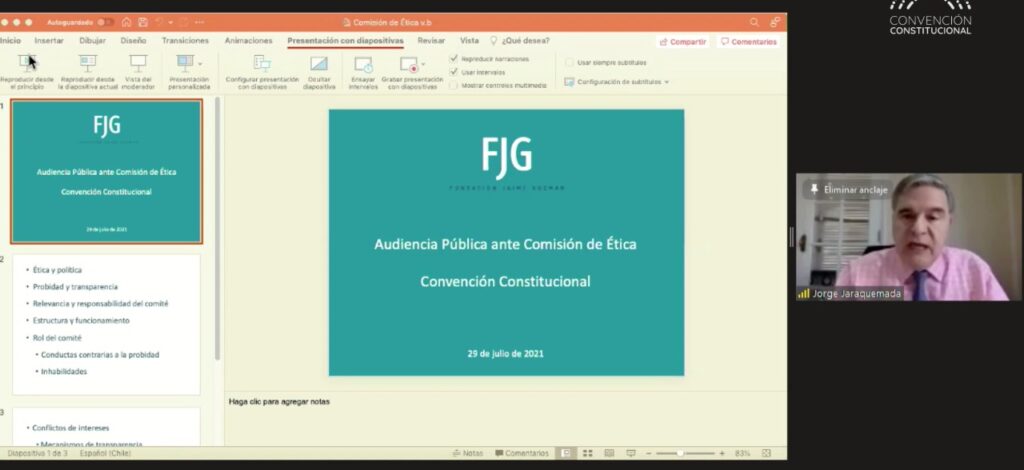Toggle Notas in status bar
Screen dimensions: 1024x470
468,453
